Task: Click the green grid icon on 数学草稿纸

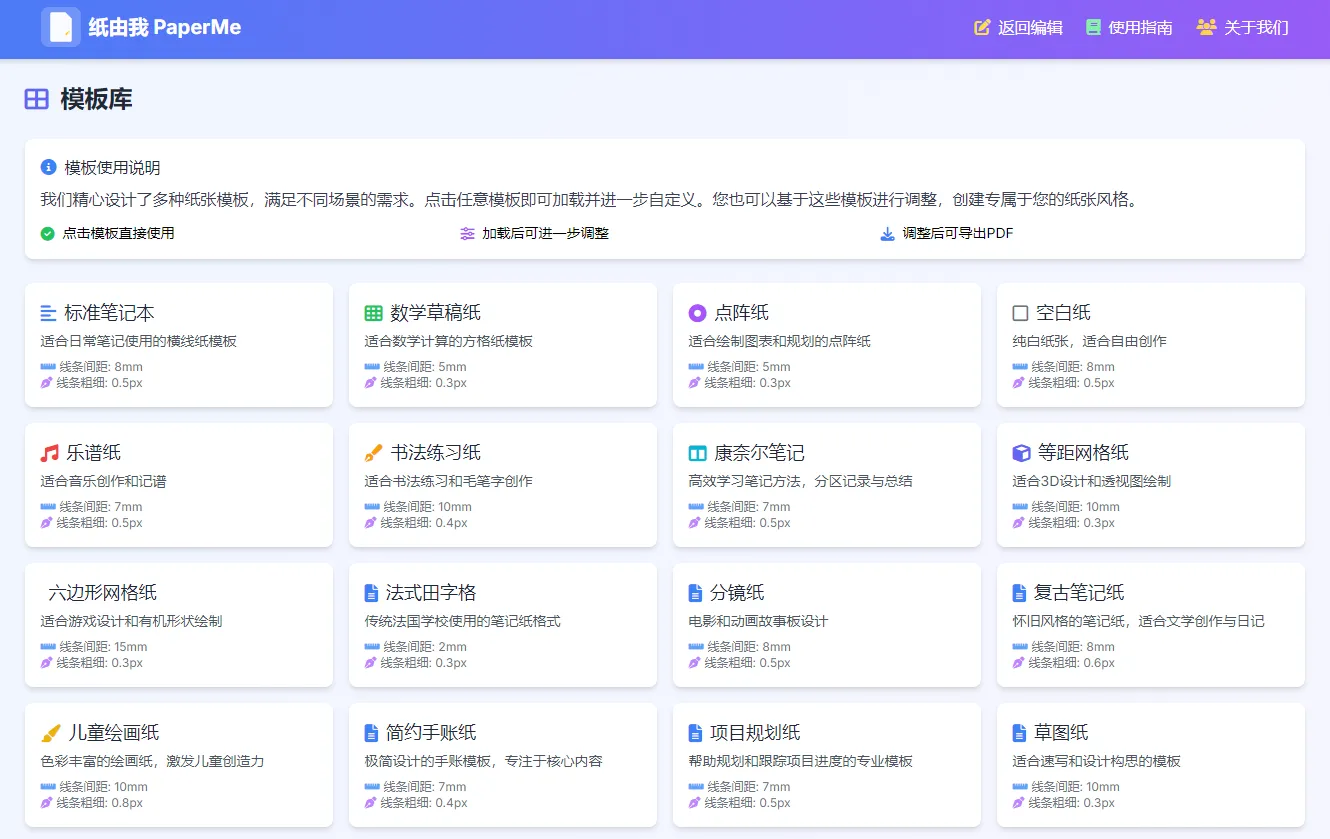Action: (374, 313)
